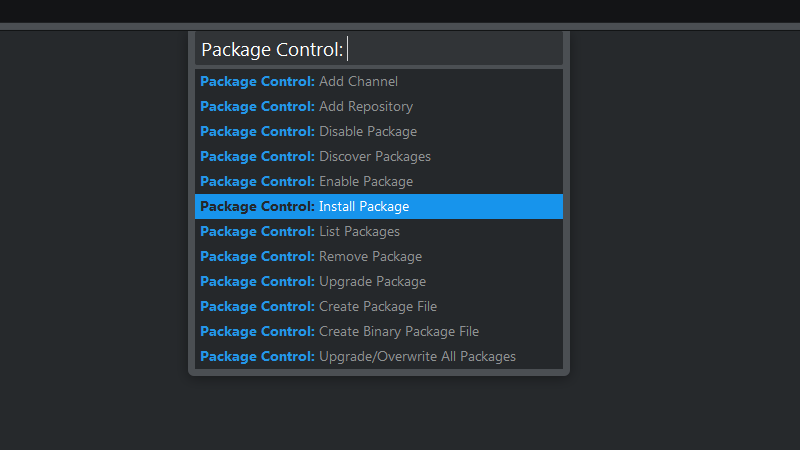Choose Remove Package in the palette
Image resolution: width=800 pixels, height=450 pixels.
pos(378,257)
